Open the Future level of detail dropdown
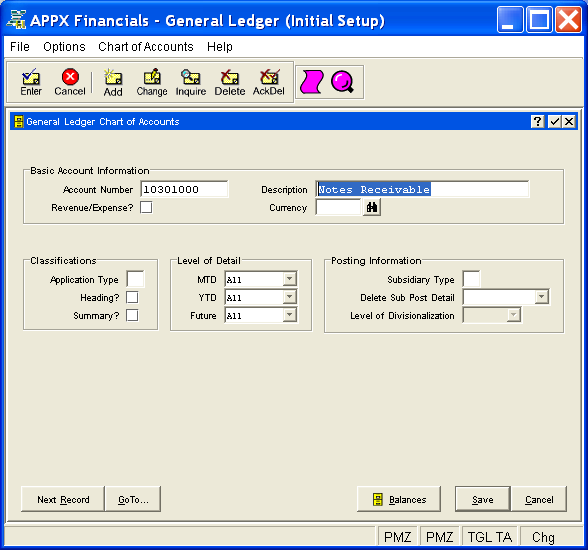 (x=290, y=315)
